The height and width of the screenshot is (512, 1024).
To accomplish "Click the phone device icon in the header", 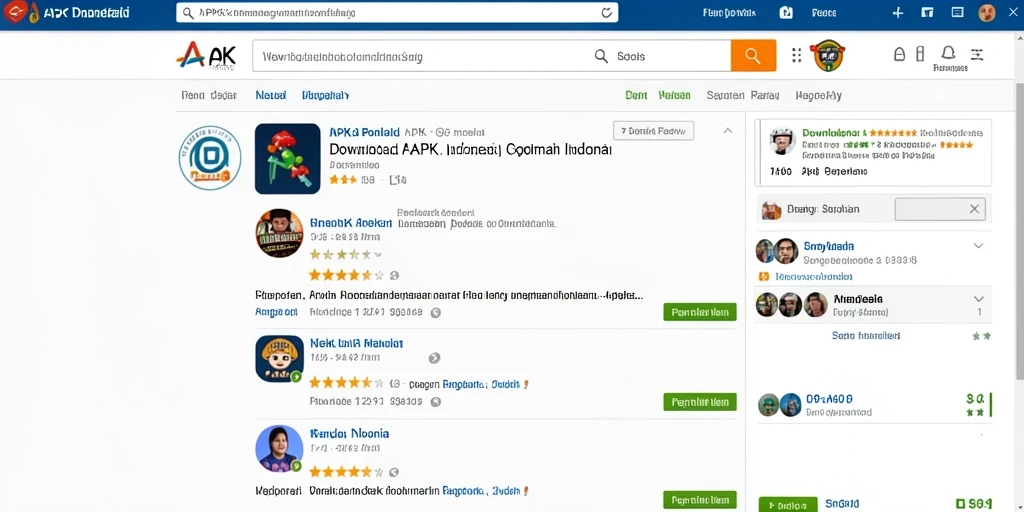I will pyautogui.click(x=920, y=54).
